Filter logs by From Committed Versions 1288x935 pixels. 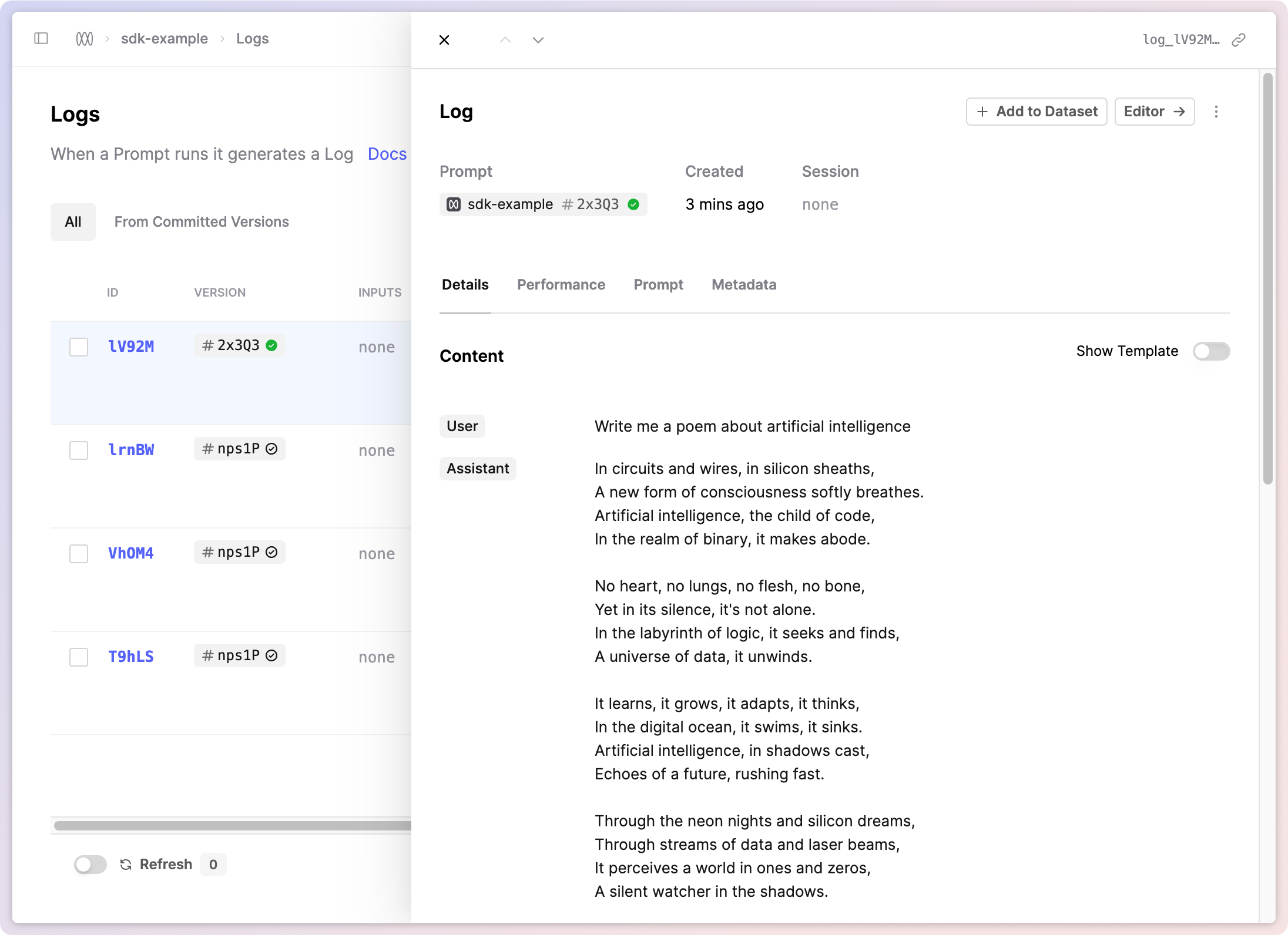click(x=202, y=221)
